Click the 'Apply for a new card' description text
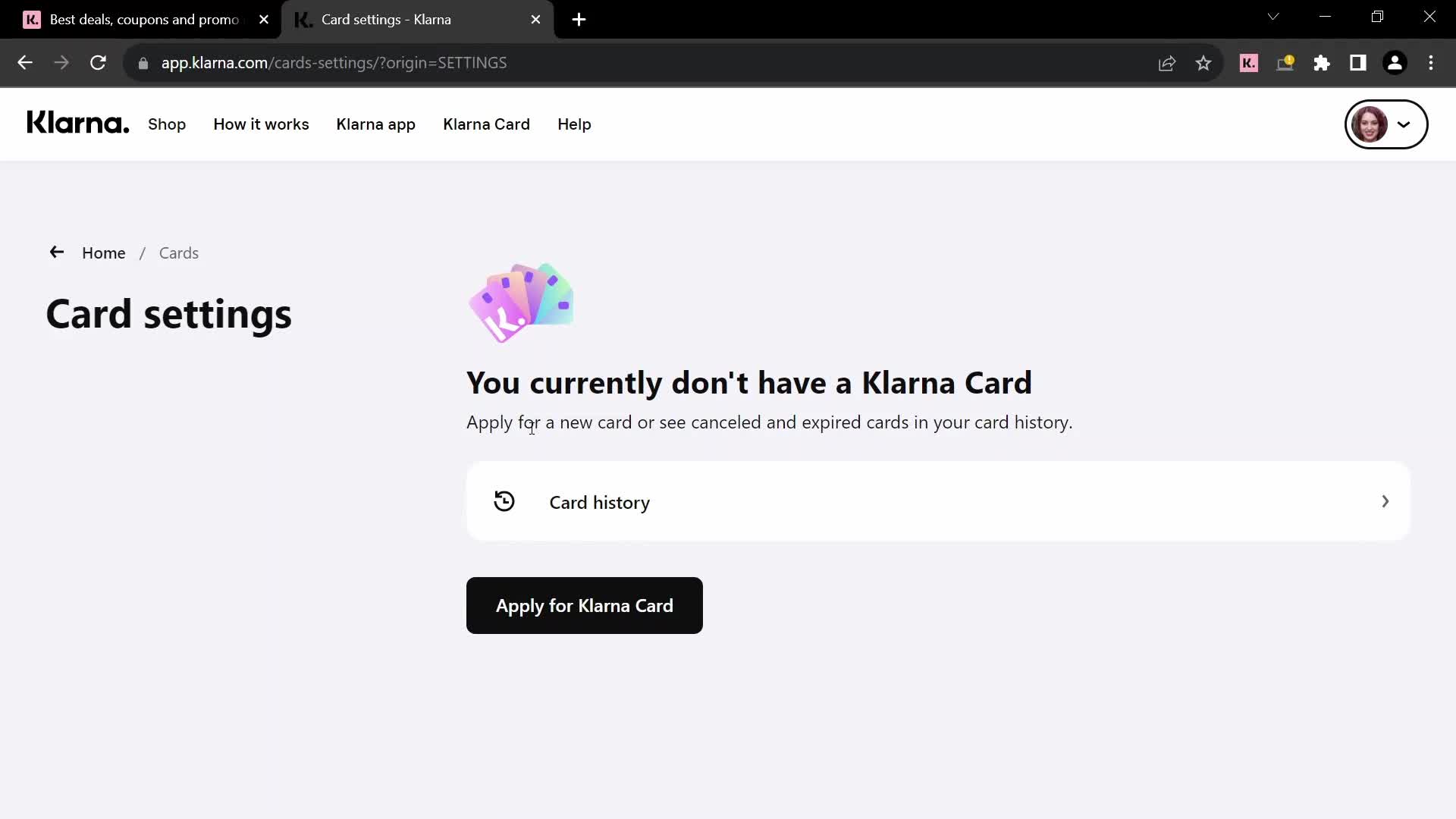The image size is (1456, 819). 770,422
